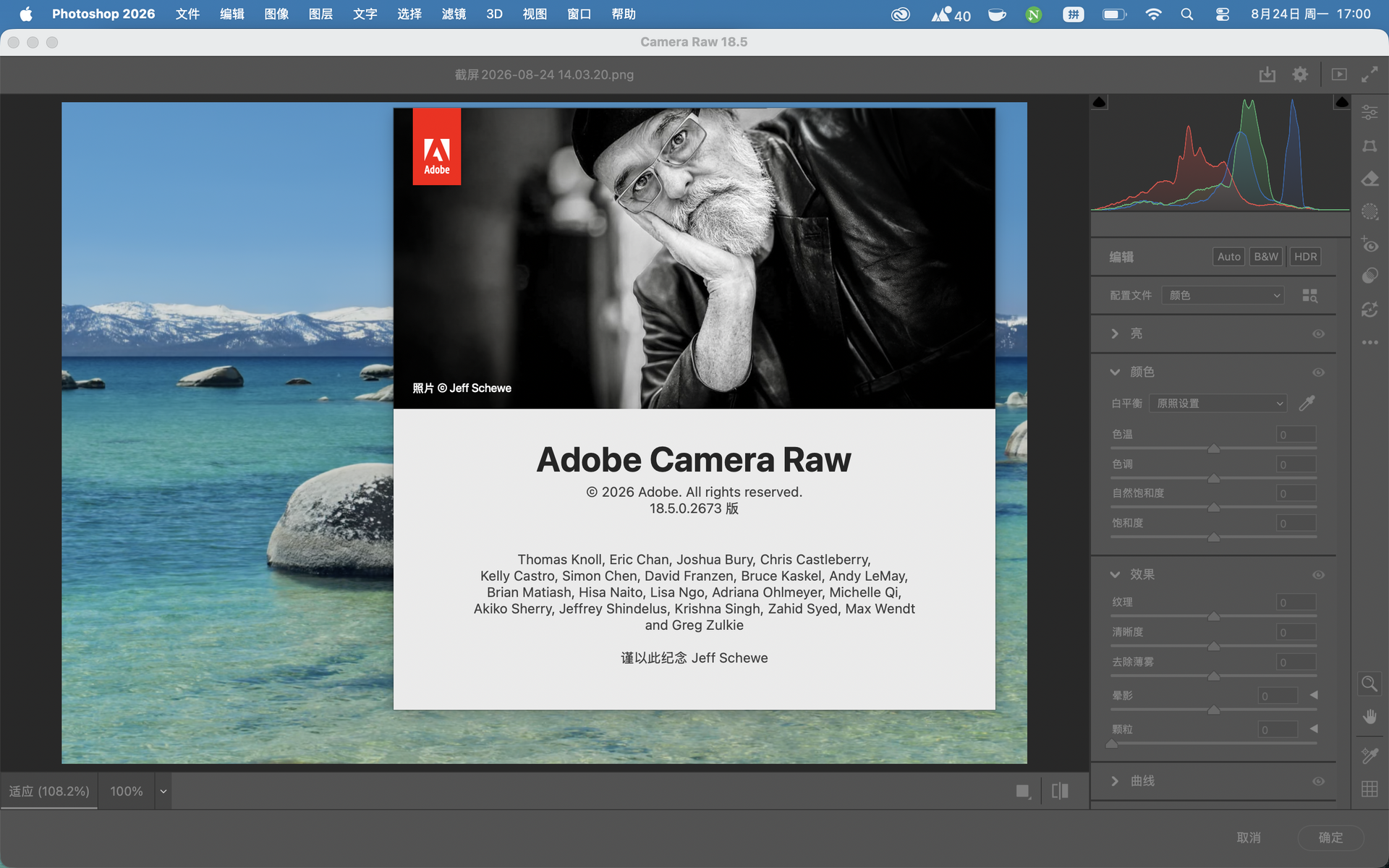Select the Remove eraser tool
The height and width of the screenshot is (868, 1389).
1369,179
